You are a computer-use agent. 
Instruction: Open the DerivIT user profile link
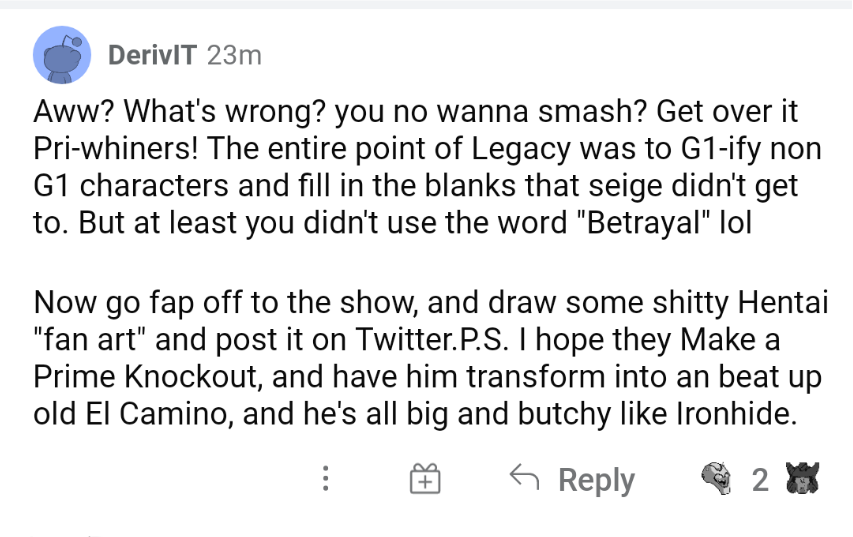pyautogui.click(x=153, y=55)
